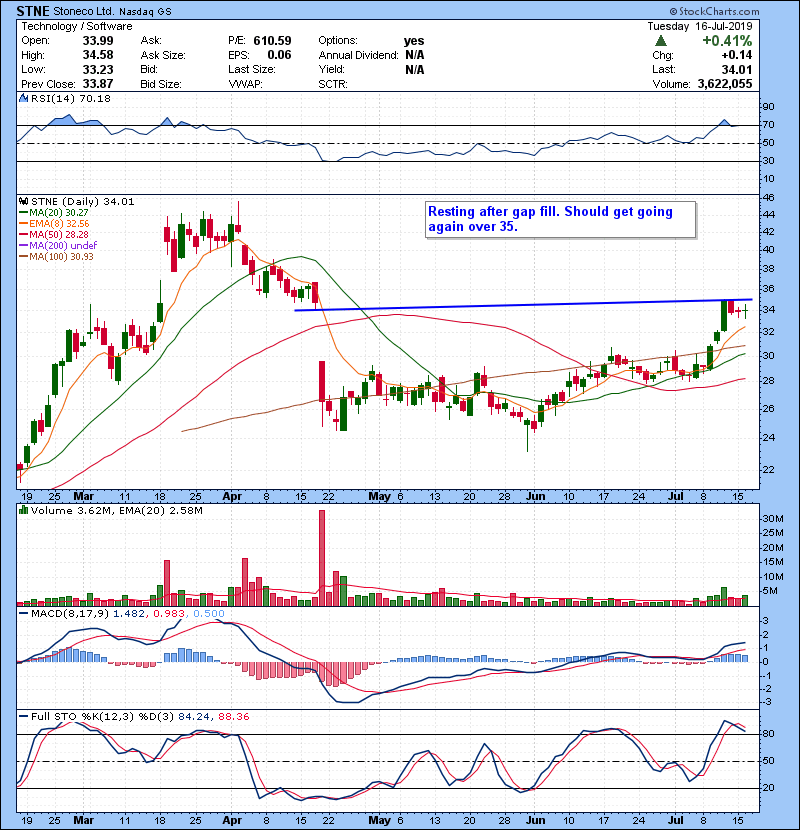Select the MA(200) undef legend entry
The width and height of the screenshot is (800, 830).
[58, 245]
